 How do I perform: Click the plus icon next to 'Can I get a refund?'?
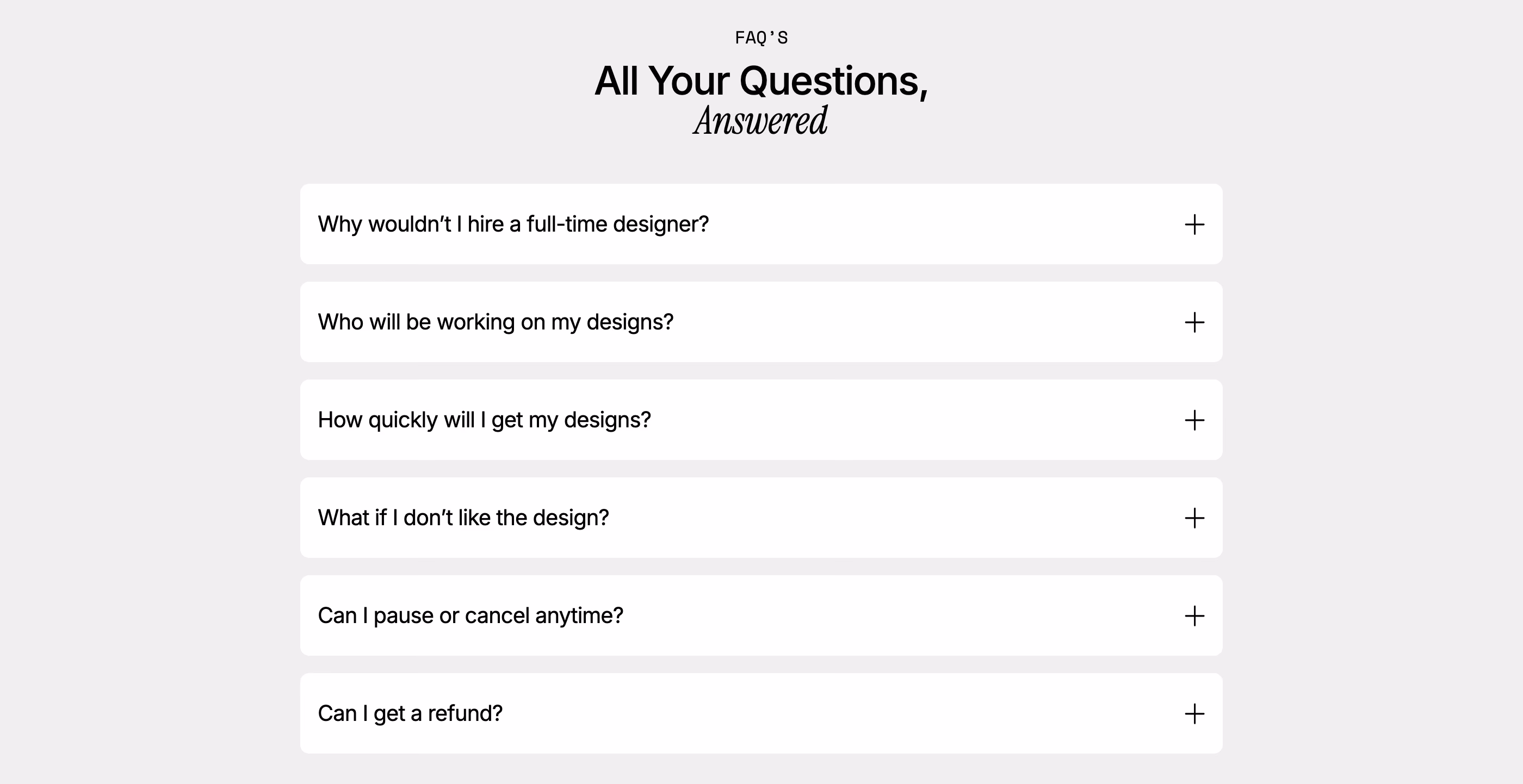pyautogui.click(x=1194, y=714)
